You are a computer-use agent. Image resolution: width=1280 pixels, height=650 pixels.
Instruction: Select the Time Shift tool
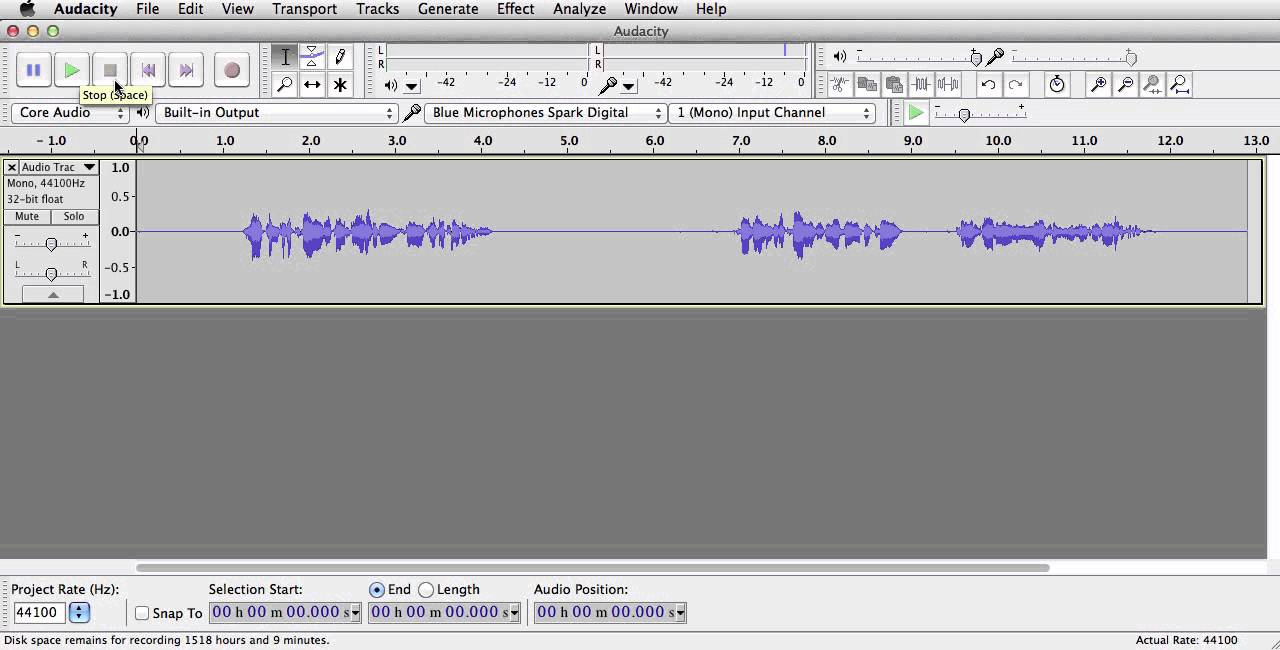[x=312, y=85]
